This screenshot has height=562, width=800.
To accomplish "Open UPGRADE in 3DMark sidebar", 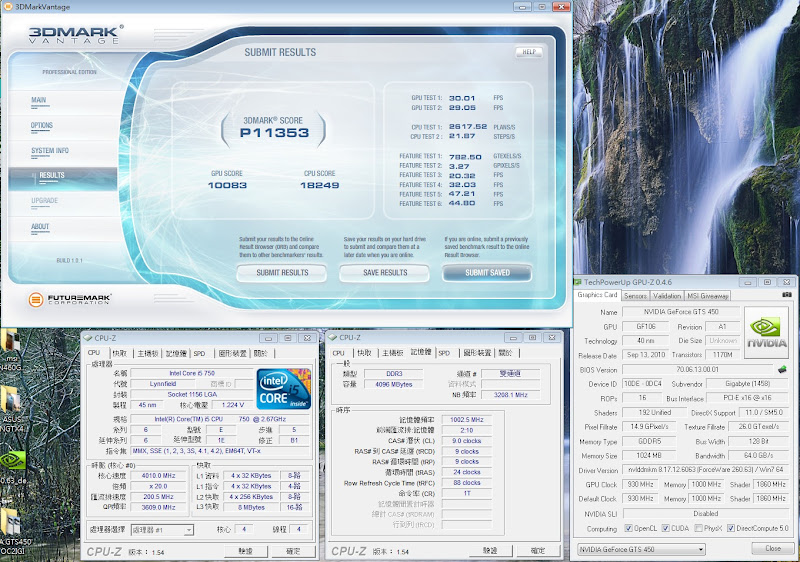I will (44, 201).
